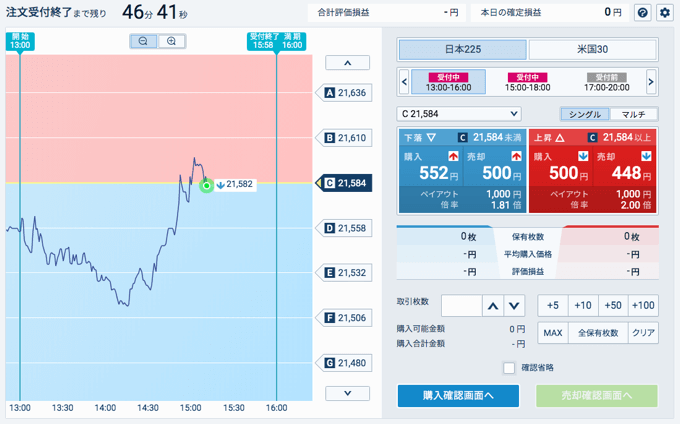Add 10 contracts with +10 button
Screen dimensions: 680x424
[583, 306]
